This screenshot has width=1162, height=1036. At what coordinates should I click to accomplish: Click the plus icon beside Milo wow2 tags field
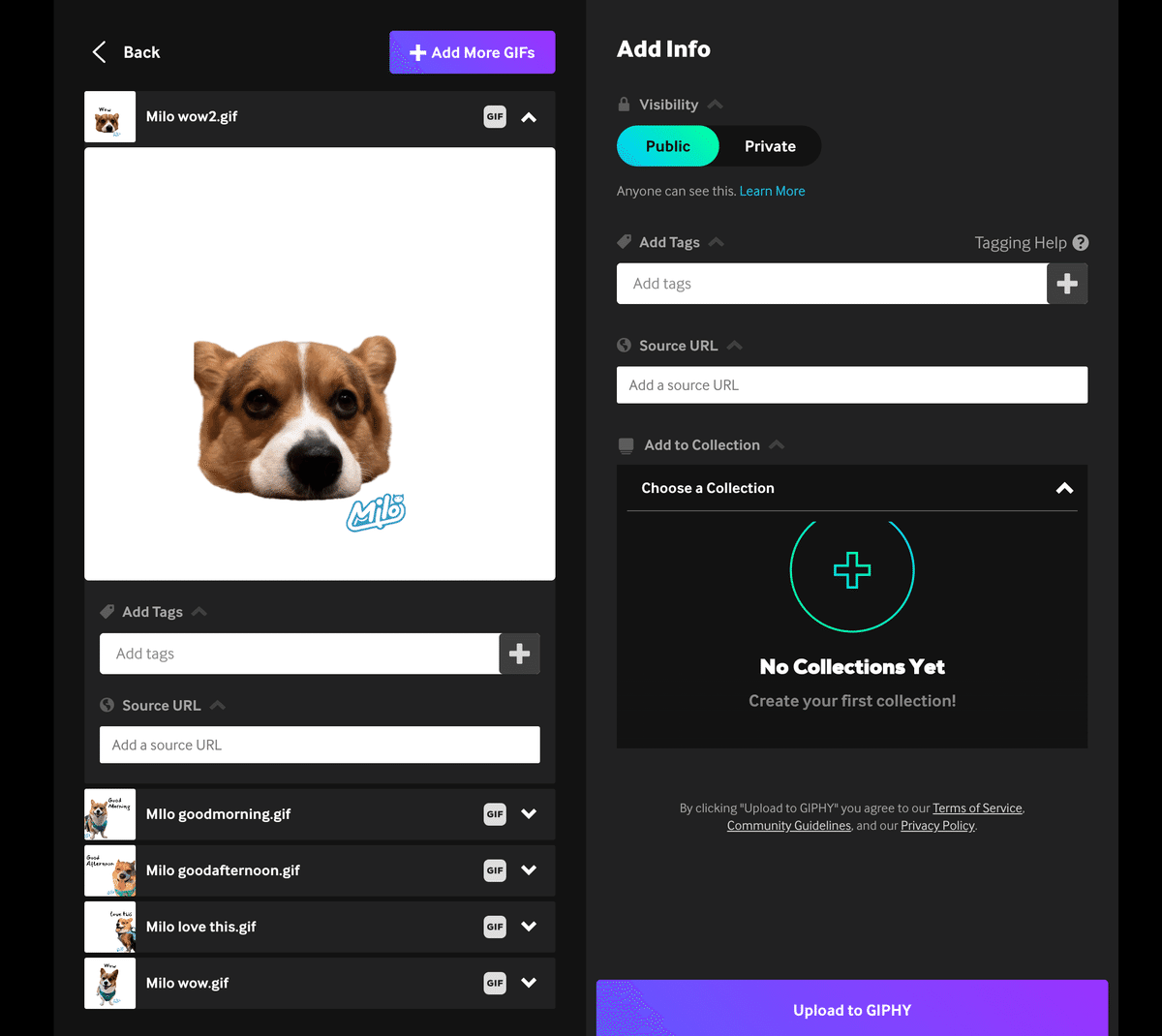pyautogui.click(x=520, y=654)
